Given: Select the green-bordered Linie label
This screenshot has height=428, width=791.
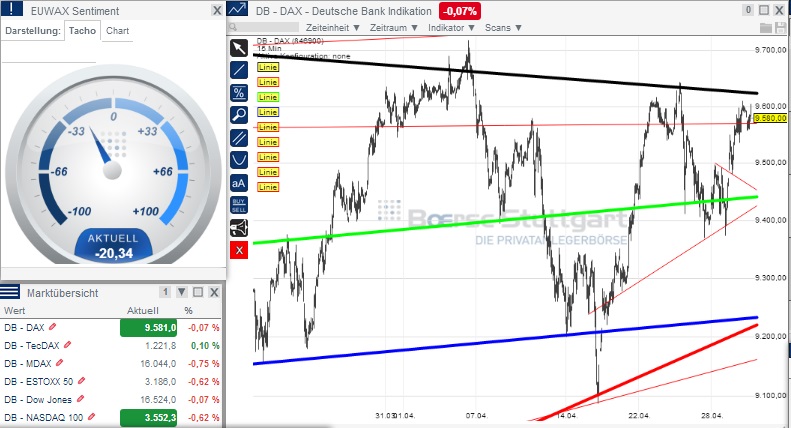Looking at the screenshot, I should [268, 97].
